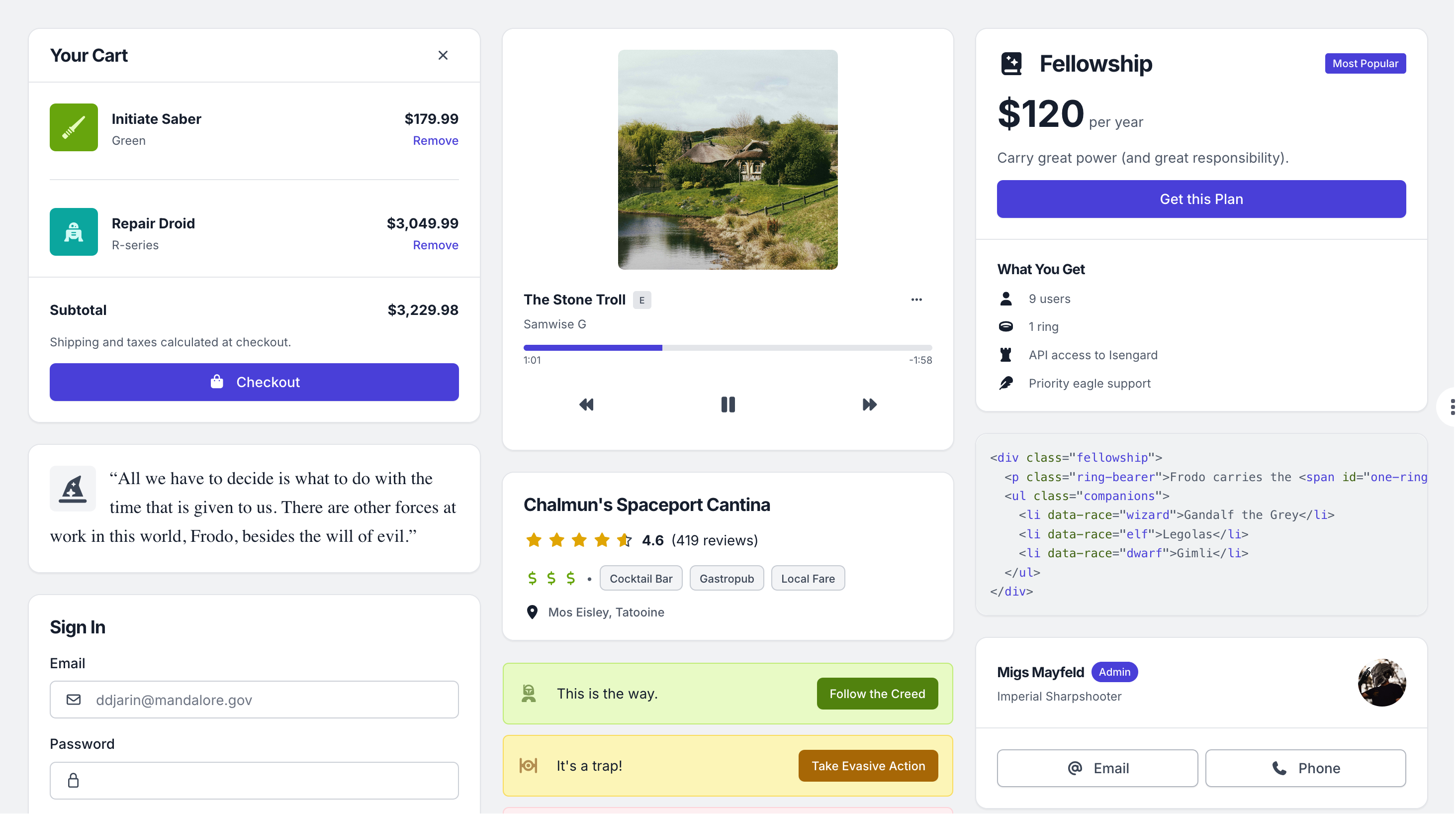
Task: Click the wizard hat quote icon
Action: click(x=73, y=489)
